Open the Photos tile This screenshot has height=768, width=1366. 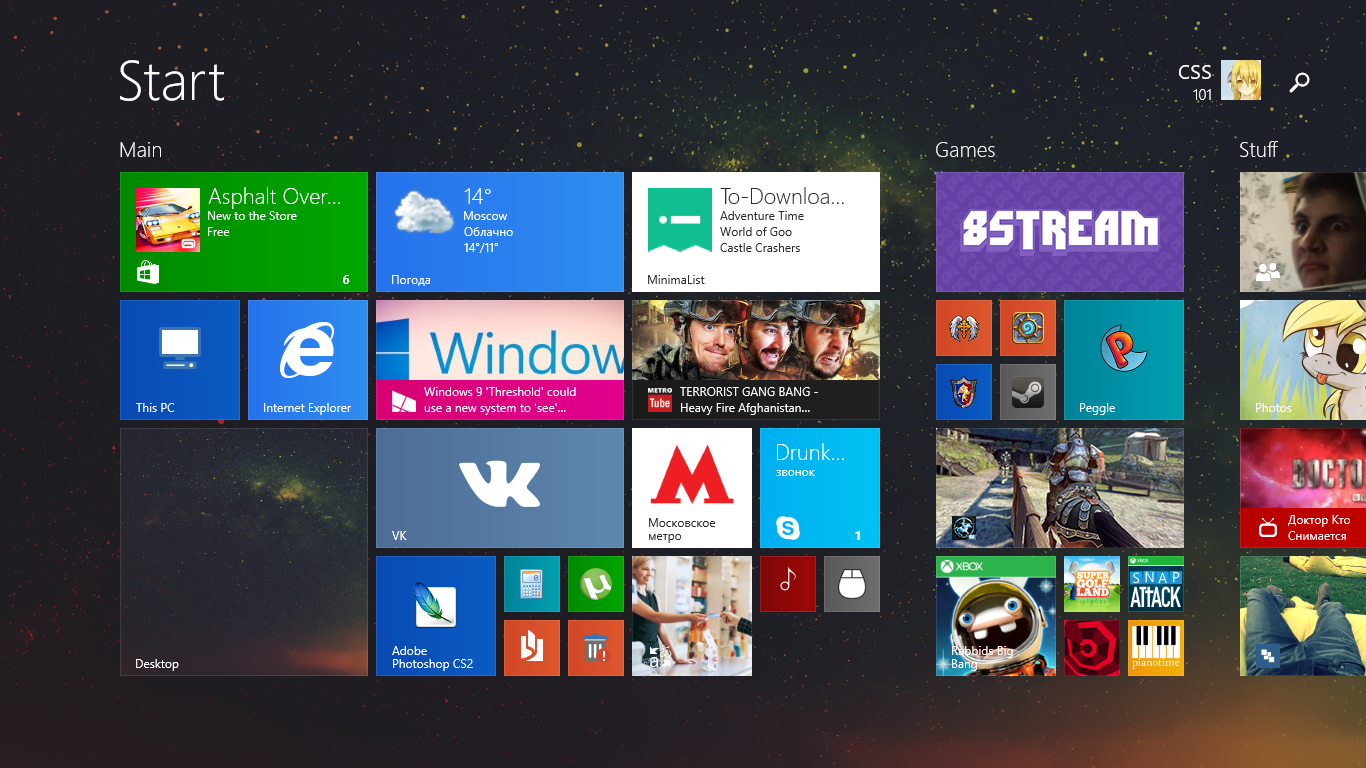tap(1303, 360)
